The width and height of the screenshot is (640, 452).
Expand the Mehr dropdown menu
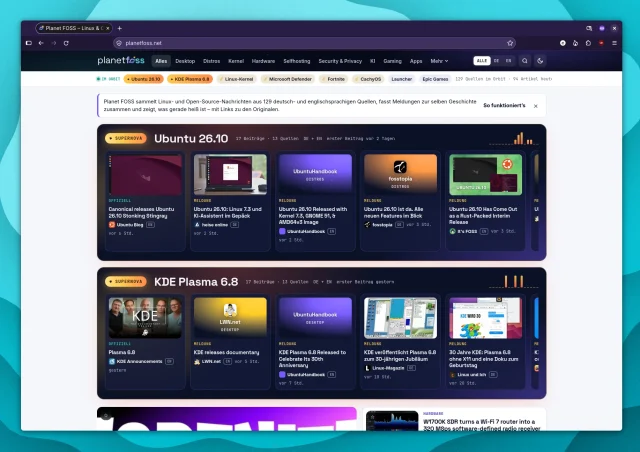click(439, 61)
